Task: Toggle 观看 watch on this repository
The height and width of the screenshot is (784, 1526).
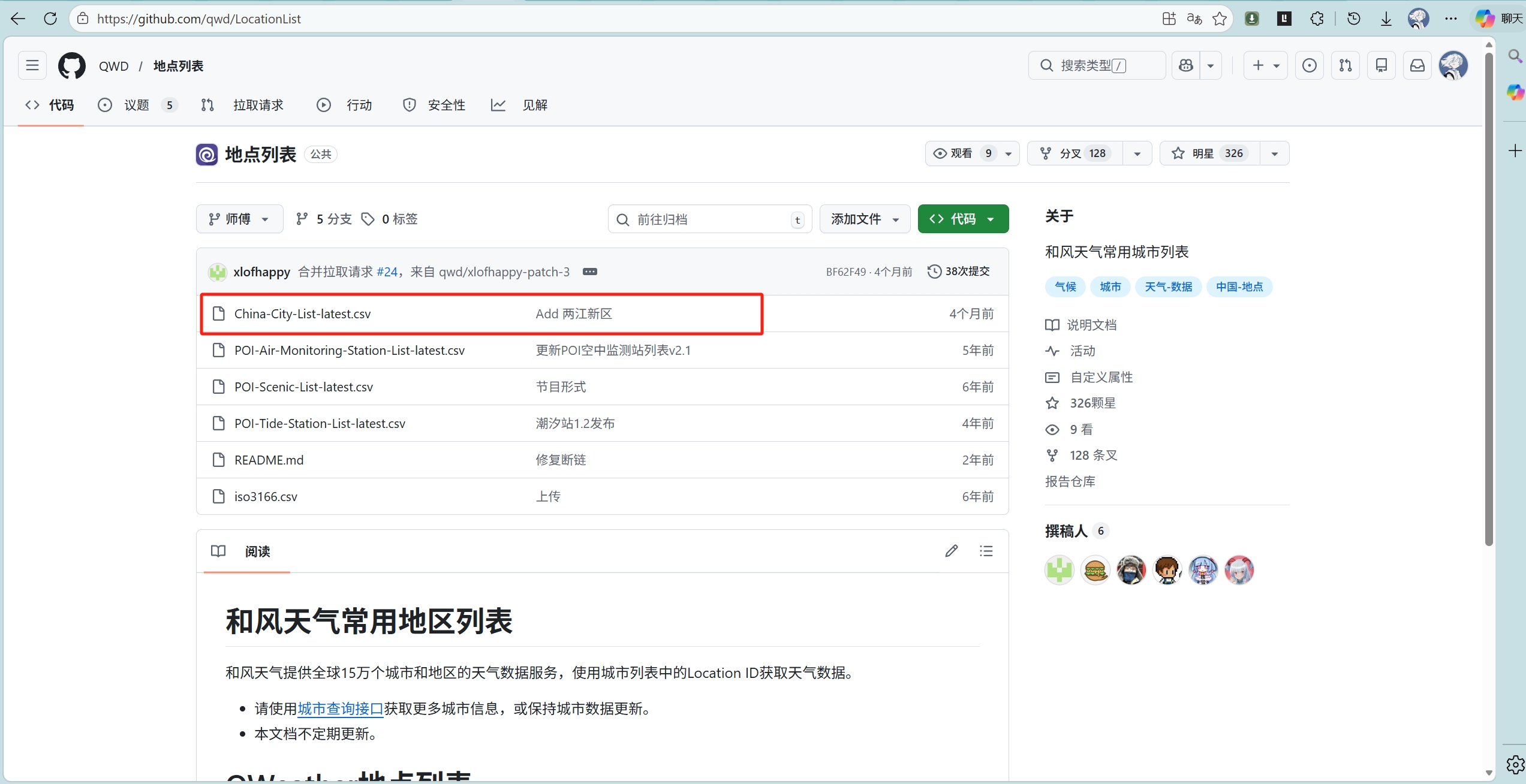Action: [x=961, y=153]
